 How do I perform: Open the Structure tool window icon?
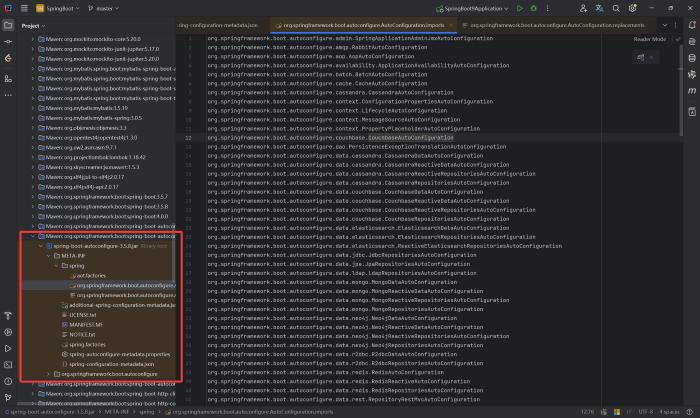tap(8, 79)
